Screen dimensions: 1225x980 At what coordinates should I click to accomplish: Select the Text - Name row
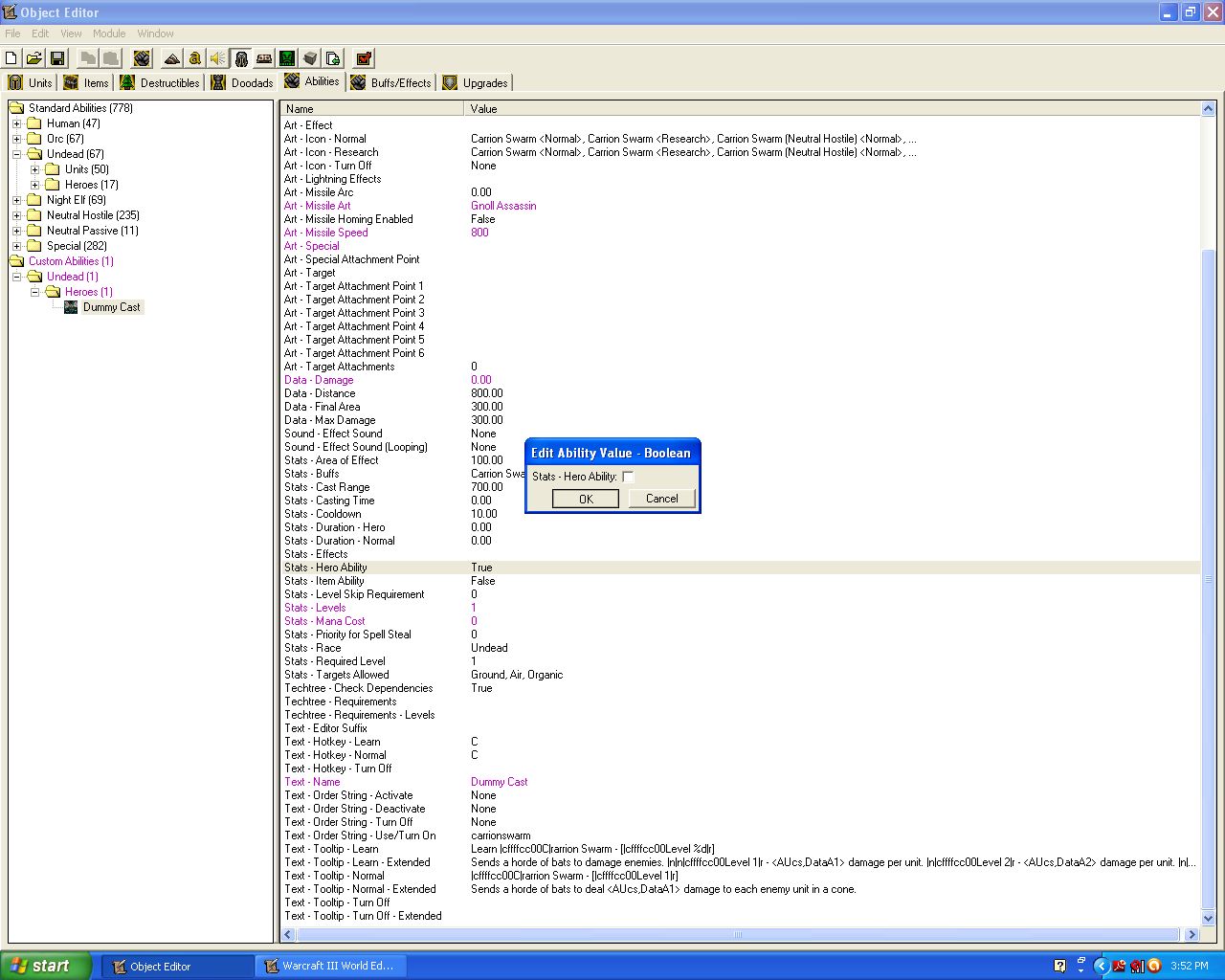[740, 782]
